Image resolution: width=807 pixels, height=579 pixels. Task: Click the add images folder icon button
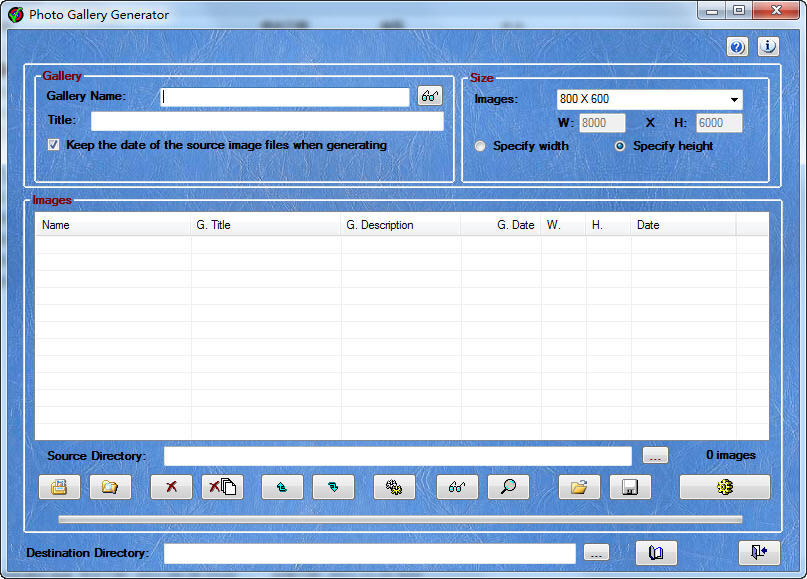pyautogui.click(x=110, y=487)
